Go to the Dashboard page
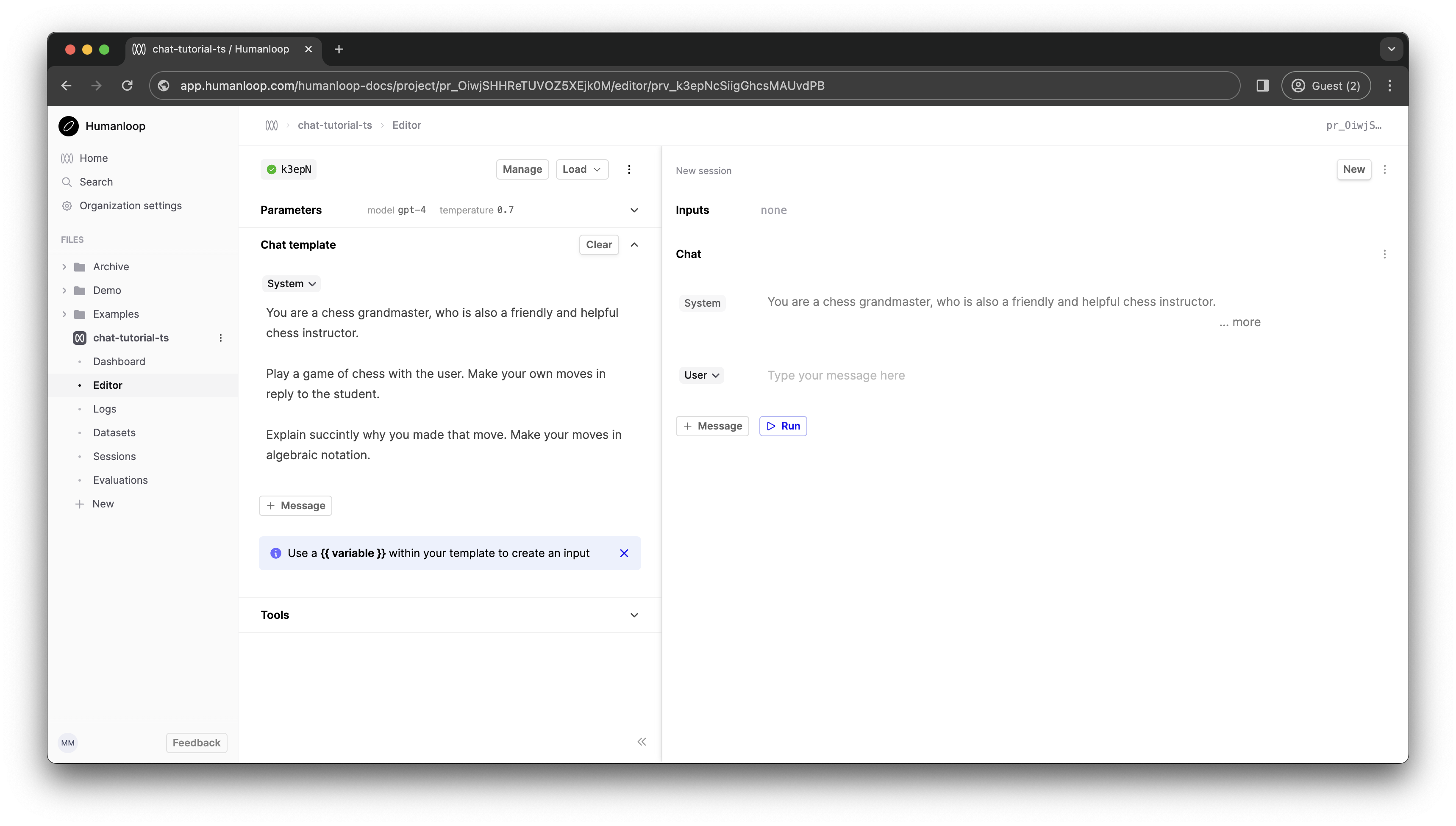Viewport: 1456px width, 826px height. 119,362
